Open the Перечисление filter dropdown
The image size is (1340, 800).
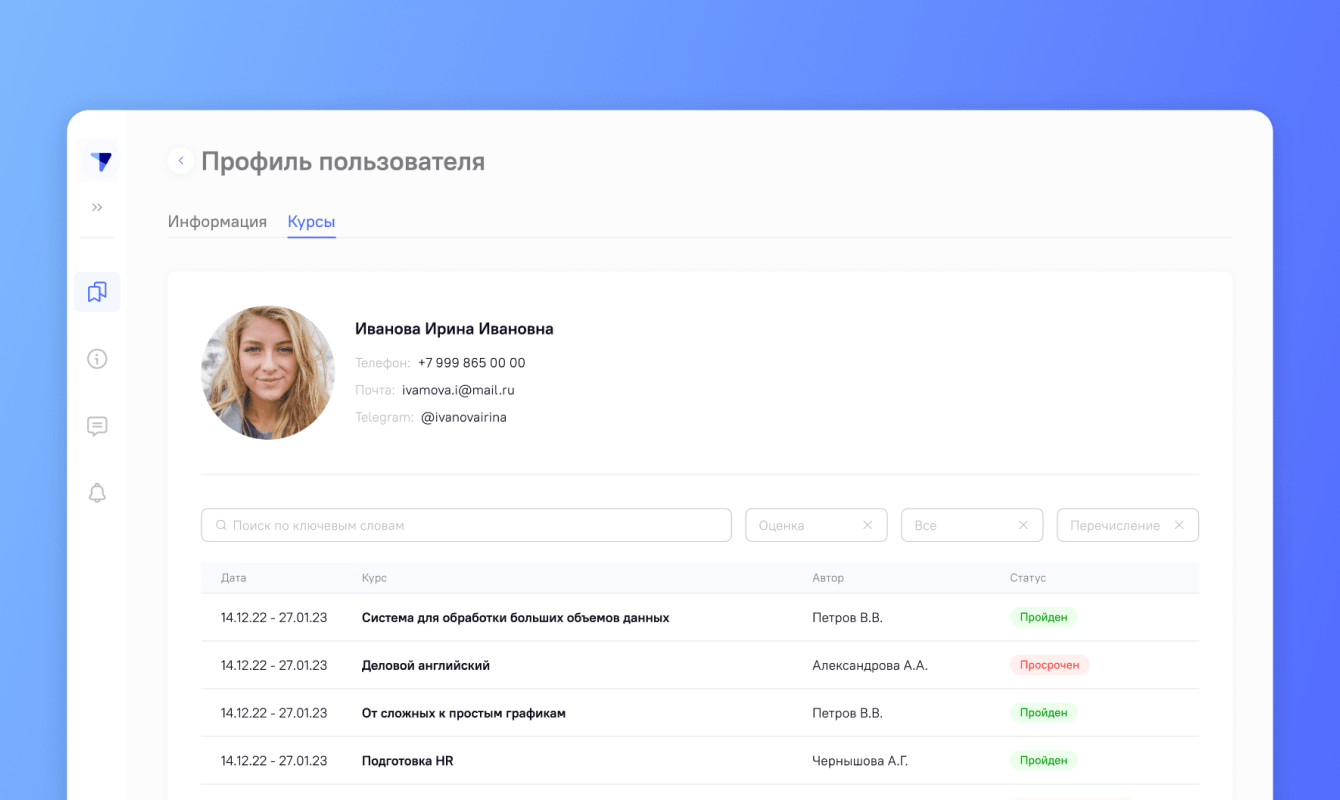point(1127,525)
